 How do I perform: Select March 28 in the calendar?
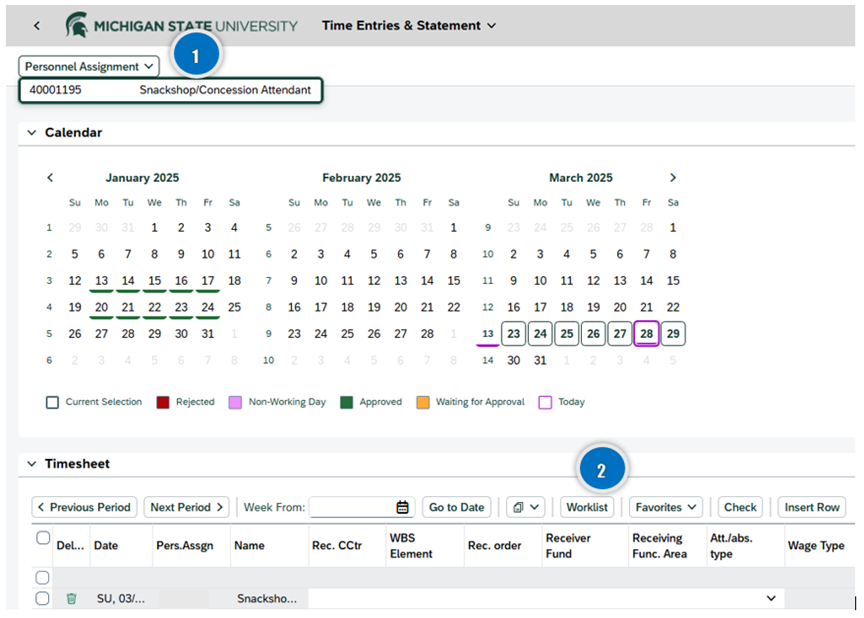[646, 334]
